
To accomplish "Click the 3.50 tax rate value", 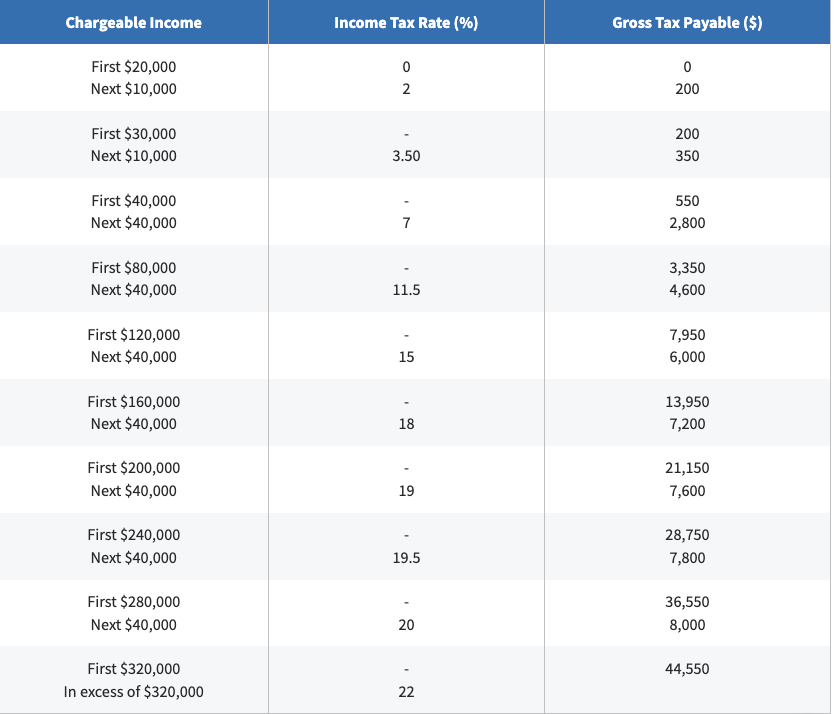I will tap(406, 156).
